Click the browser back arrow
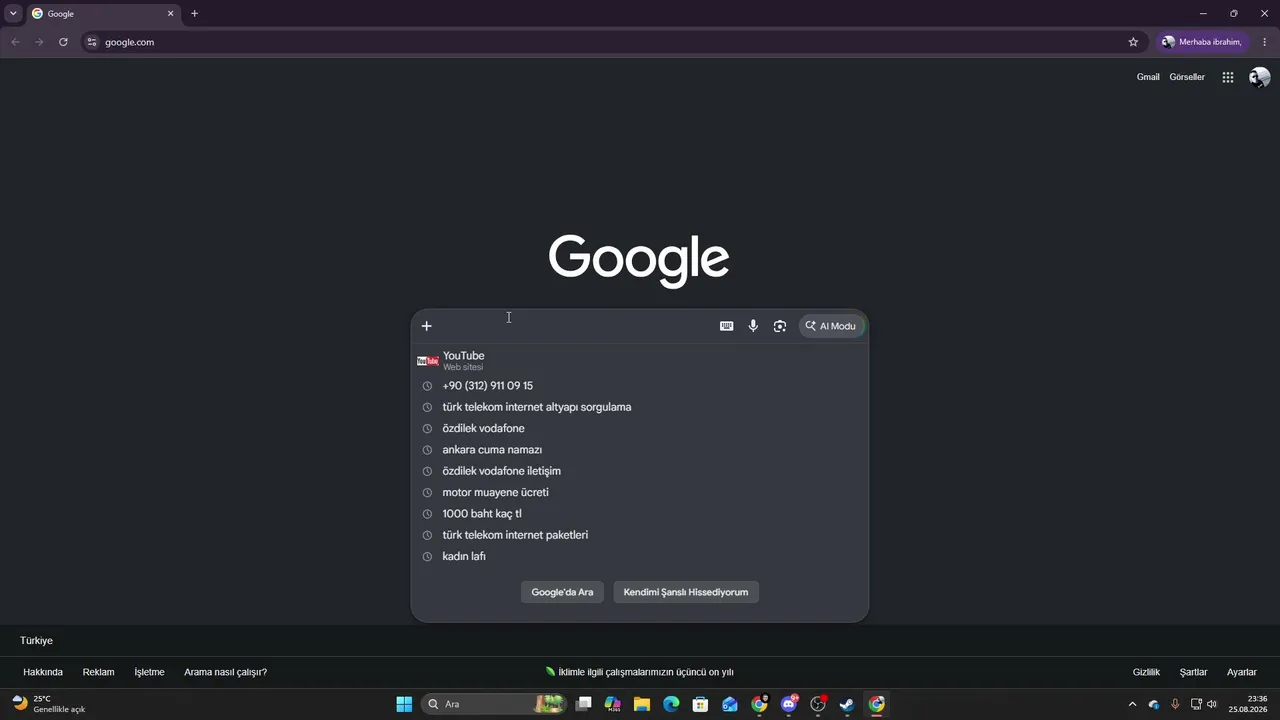Image resolution: width=1280 pixels, height=720 pixels. pos(15,42)
